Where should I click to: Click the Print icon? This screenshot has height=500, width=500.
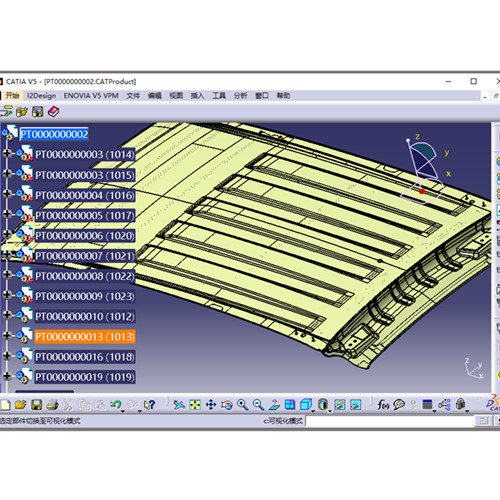click(52, 405)
